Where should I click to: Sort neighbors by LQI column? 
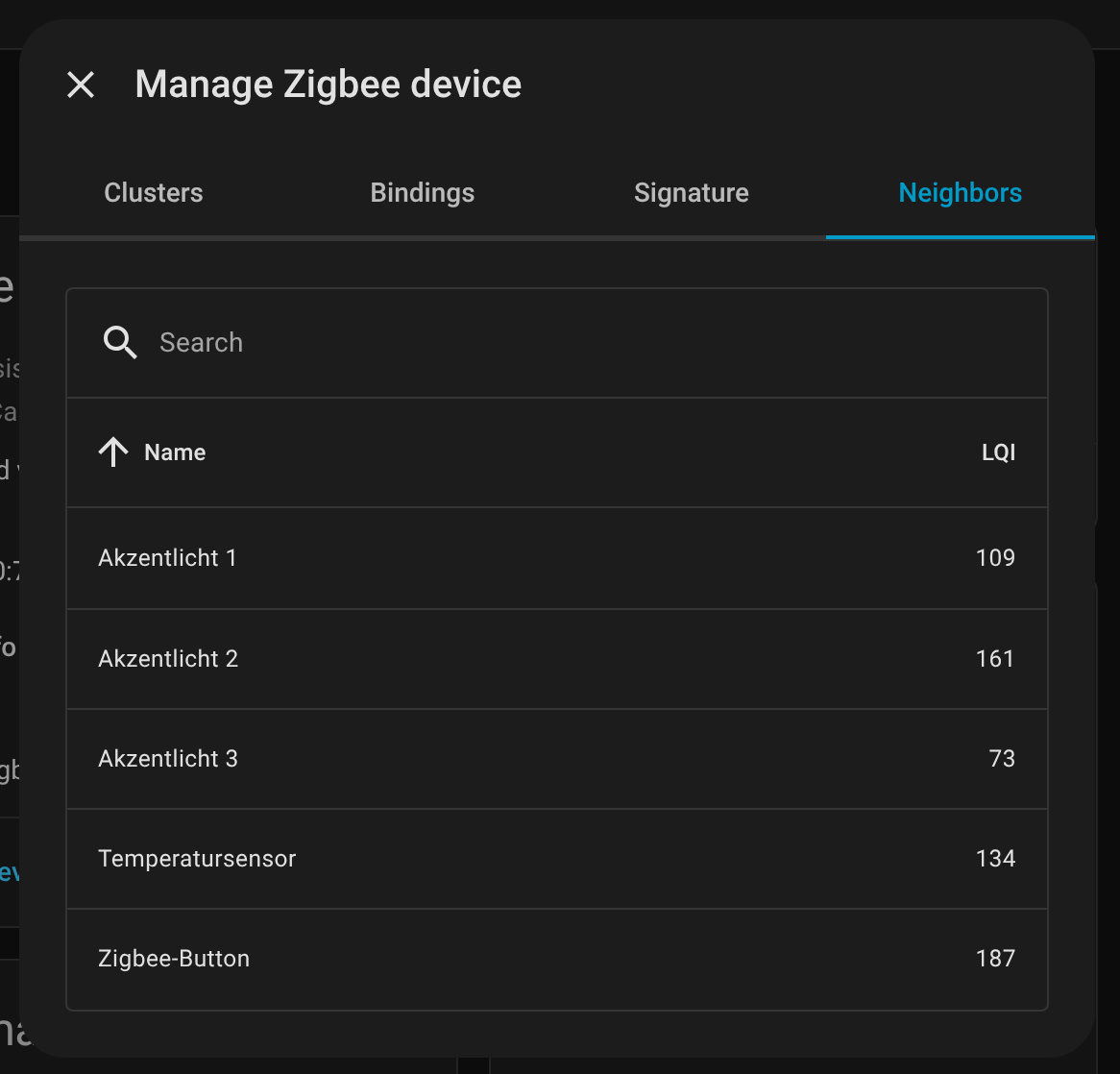click(998, 452)
